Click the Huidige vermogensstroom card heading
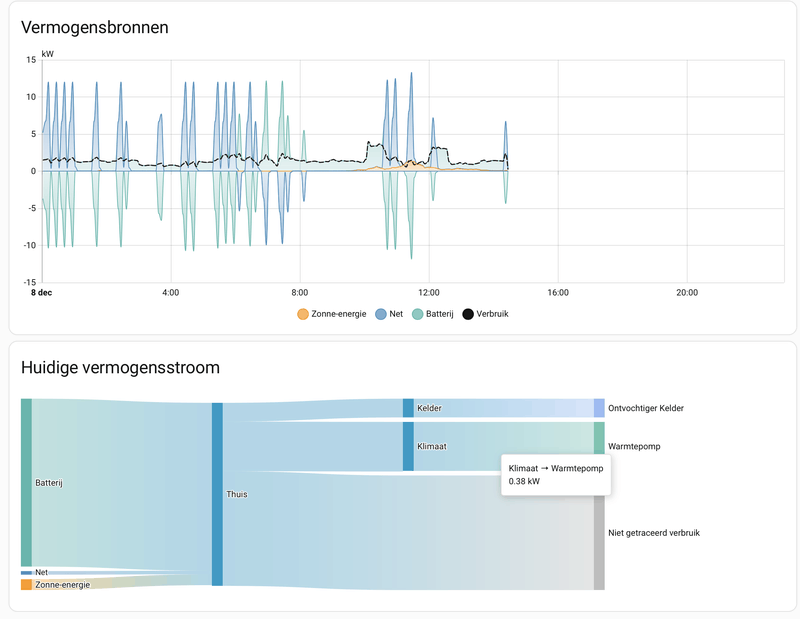This screenshot has height=619, width=800. (x=121, y=367)
